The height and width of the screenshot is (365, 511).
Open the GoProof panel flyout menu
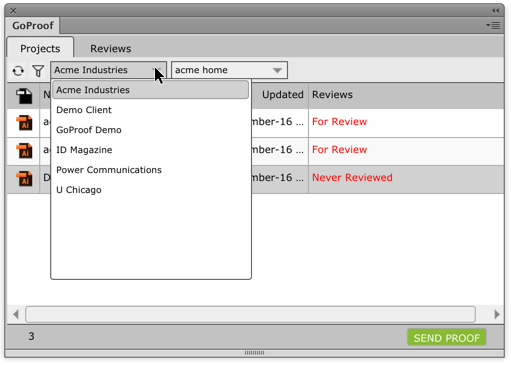pos(493,25)
